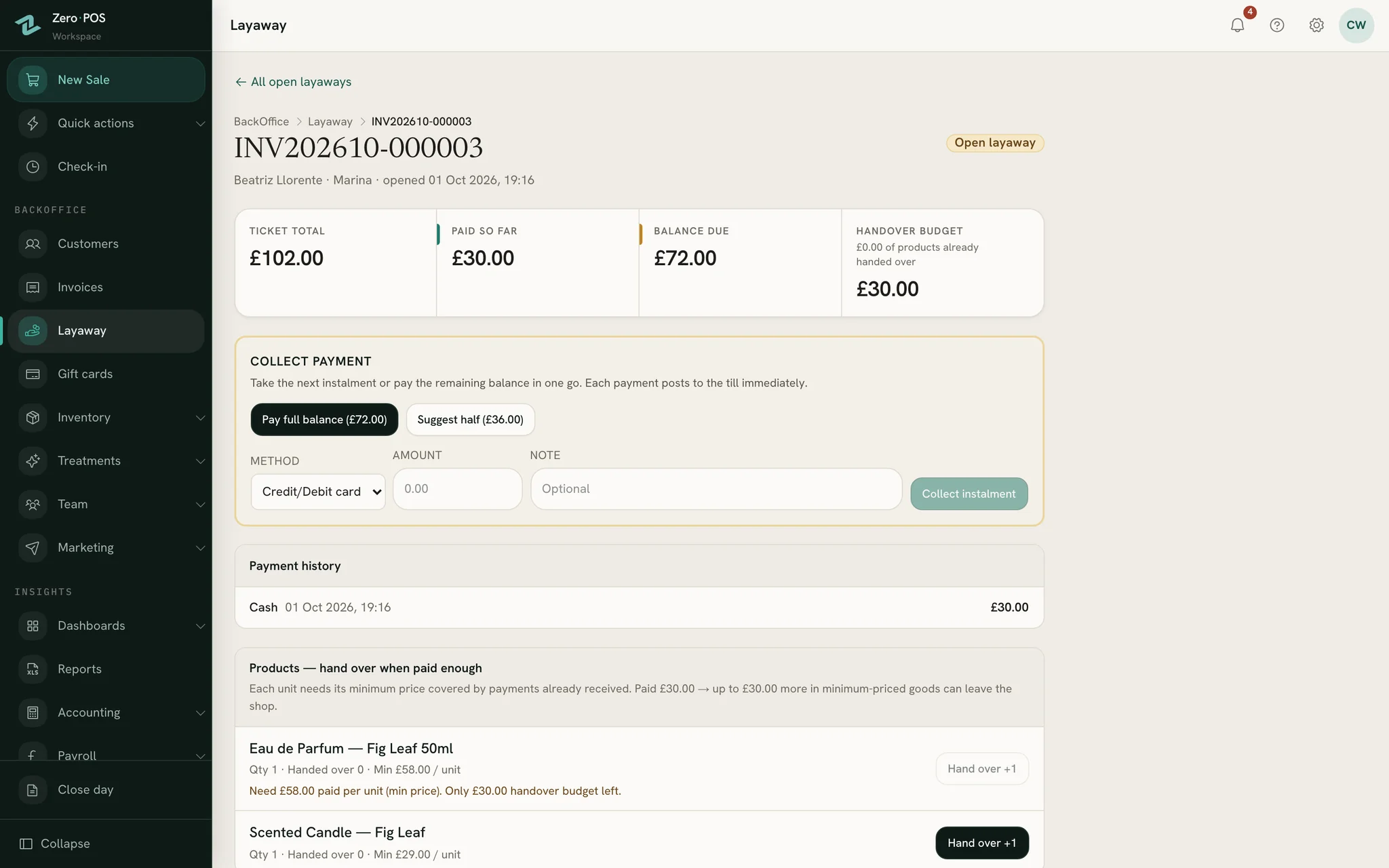
Task: Click Suggest half (£36.00) button
Action: tap(470, 420)
